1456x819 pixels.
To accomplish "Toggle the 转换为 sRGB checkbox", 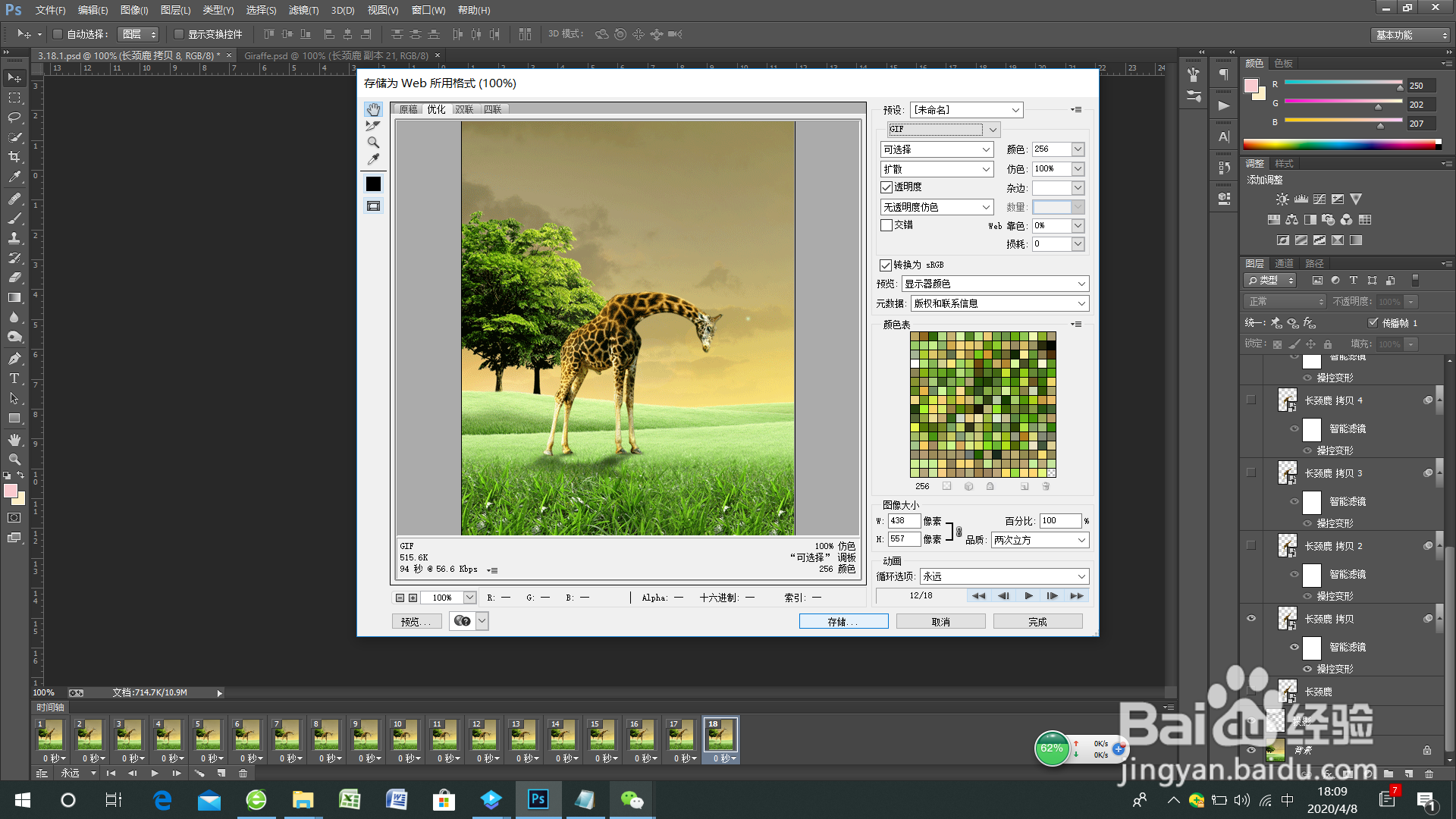I will [x=885, y=265].
